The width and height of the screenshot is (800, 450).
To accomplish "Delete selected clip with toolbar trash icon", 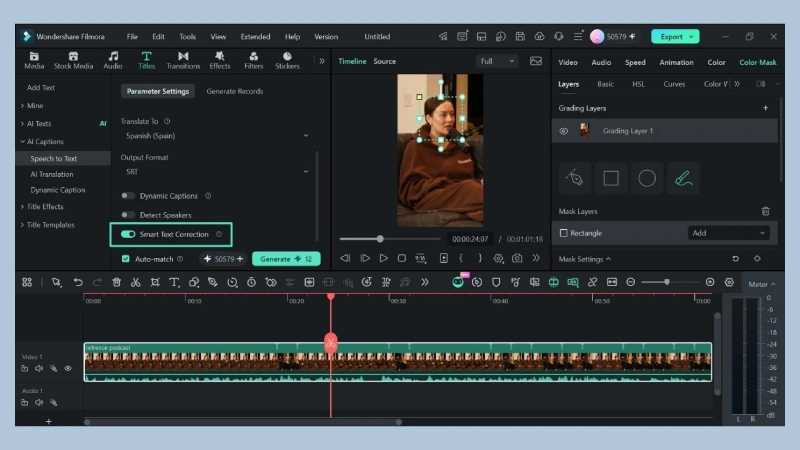I will [116, 282].
